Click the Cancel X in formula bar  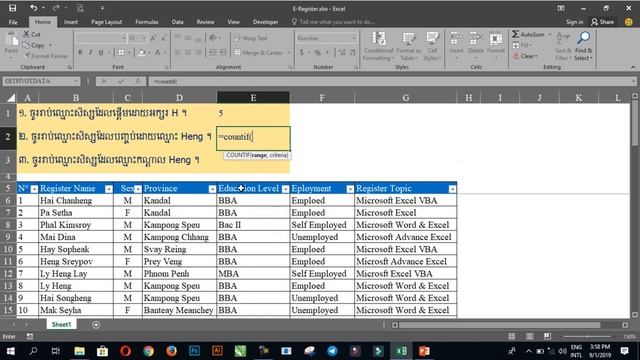coord(104,81)
